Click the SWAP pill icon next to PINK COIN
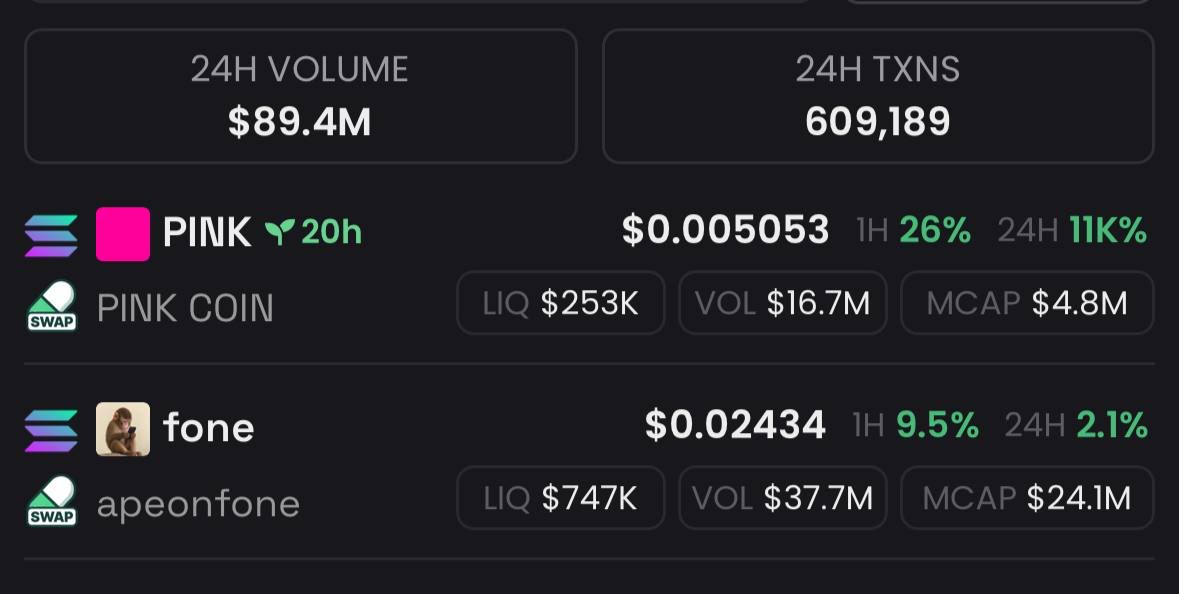Screen dimensions: 1179x594 pyautogui.click(x=52, y=307)
